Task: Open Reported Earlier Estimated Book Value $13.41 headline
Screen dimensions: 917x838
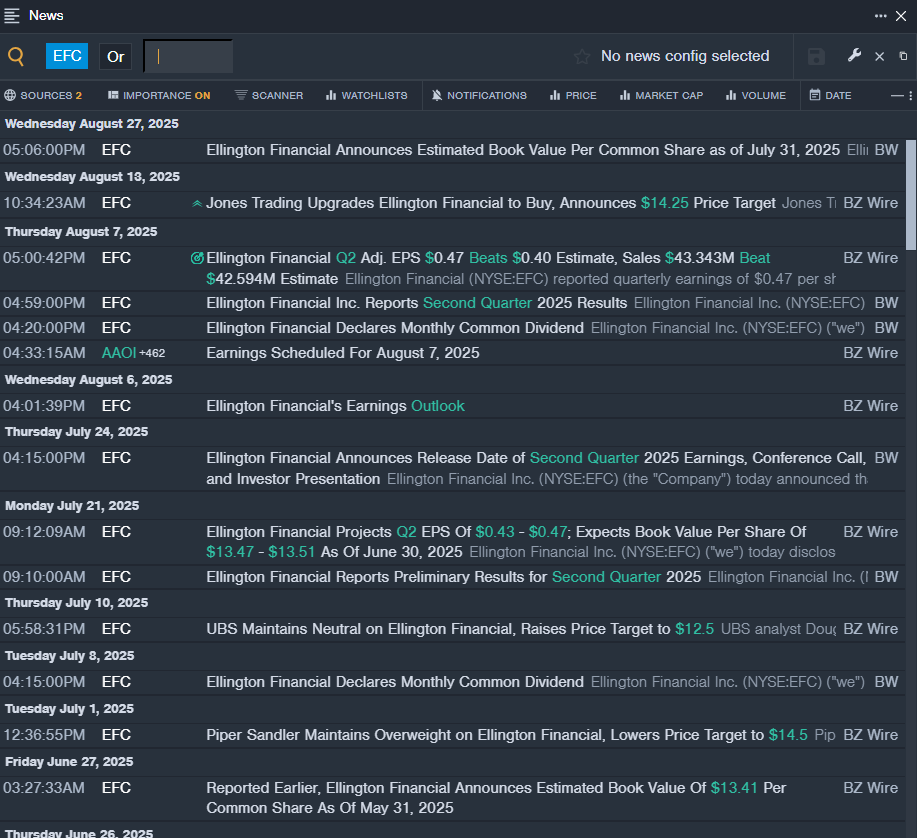Action: [x=496, y=798]
